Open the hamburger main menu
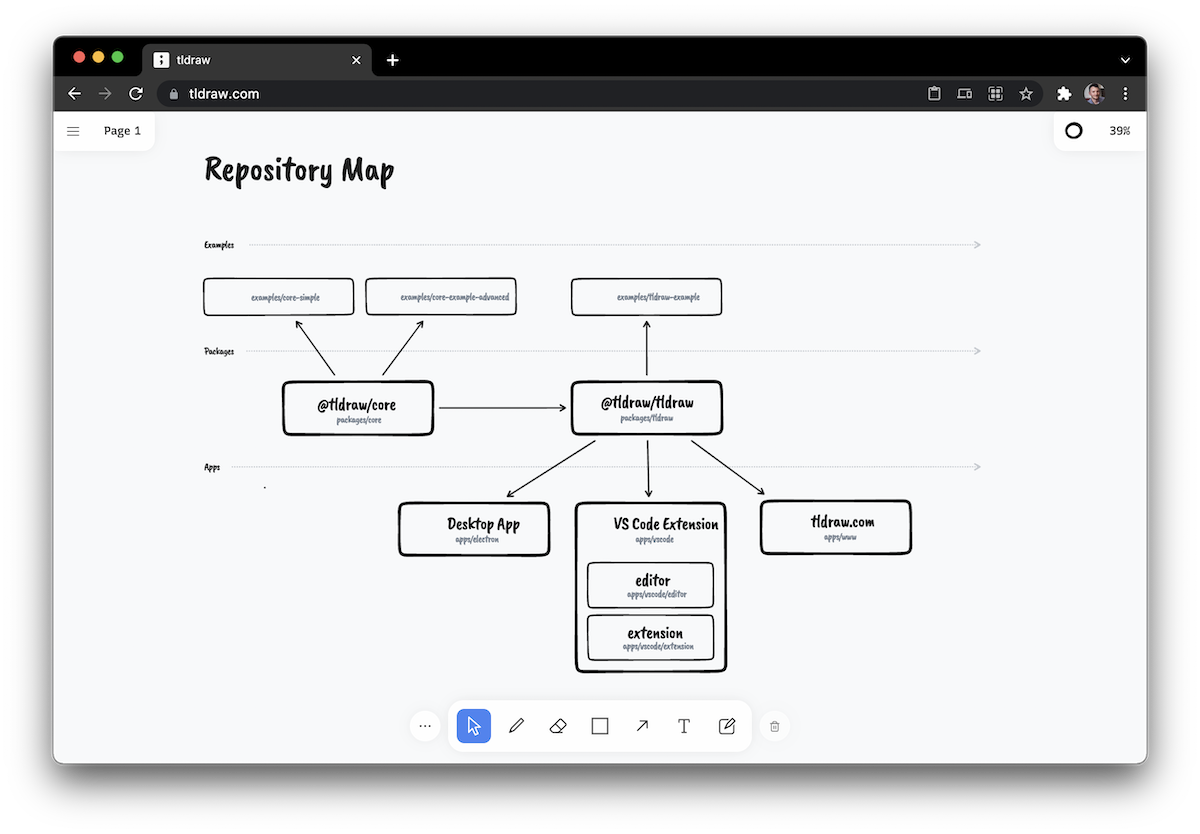Screen dimensions: 1200x834 73,131
